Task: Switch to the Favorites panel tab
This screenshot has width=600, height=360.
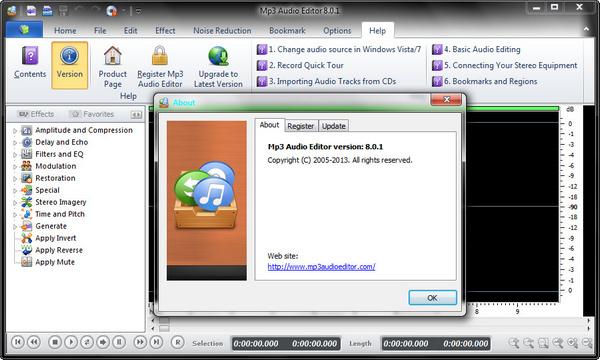Action: (93, 114)
